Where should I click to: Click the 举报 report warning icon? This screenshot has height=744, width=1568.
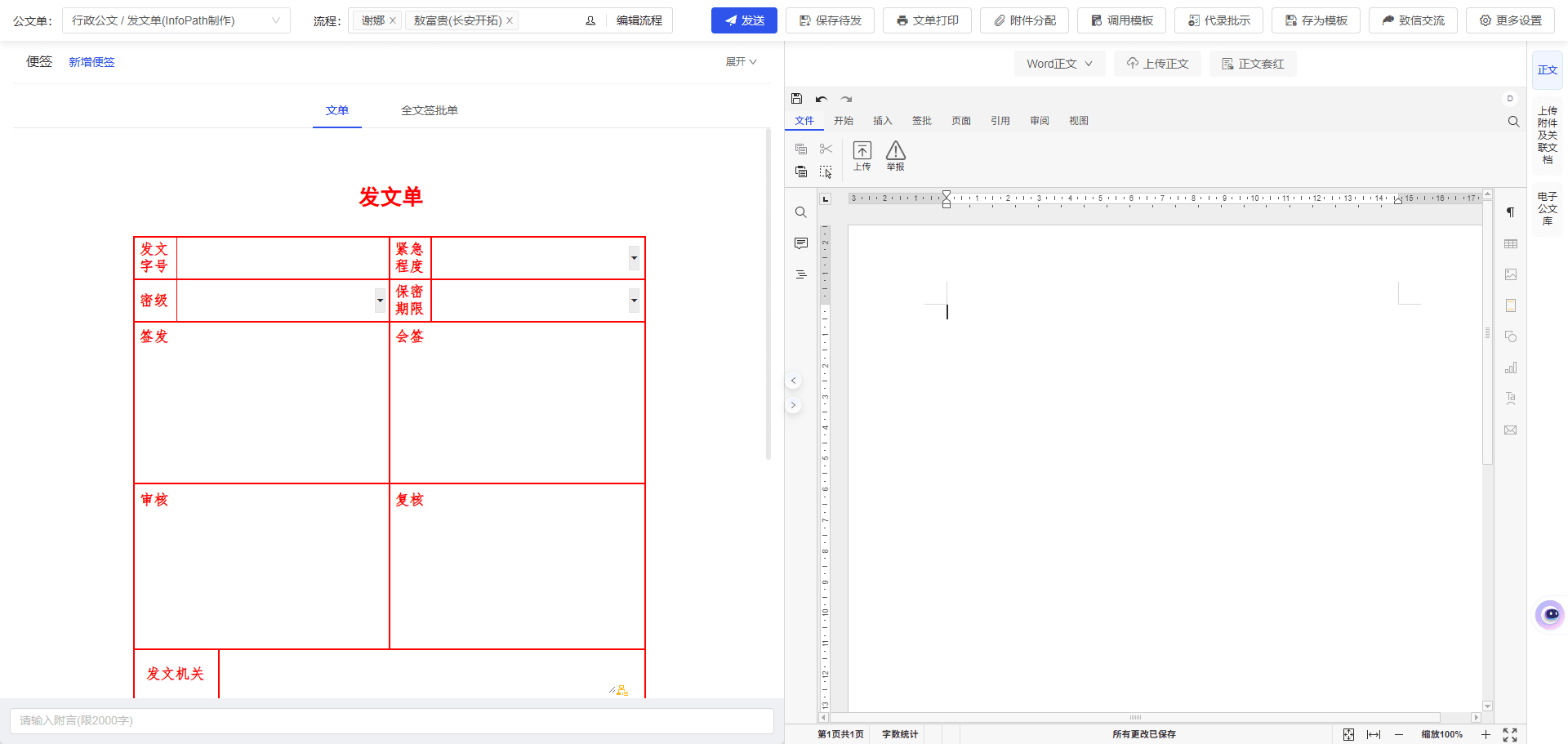coord(896,155)
